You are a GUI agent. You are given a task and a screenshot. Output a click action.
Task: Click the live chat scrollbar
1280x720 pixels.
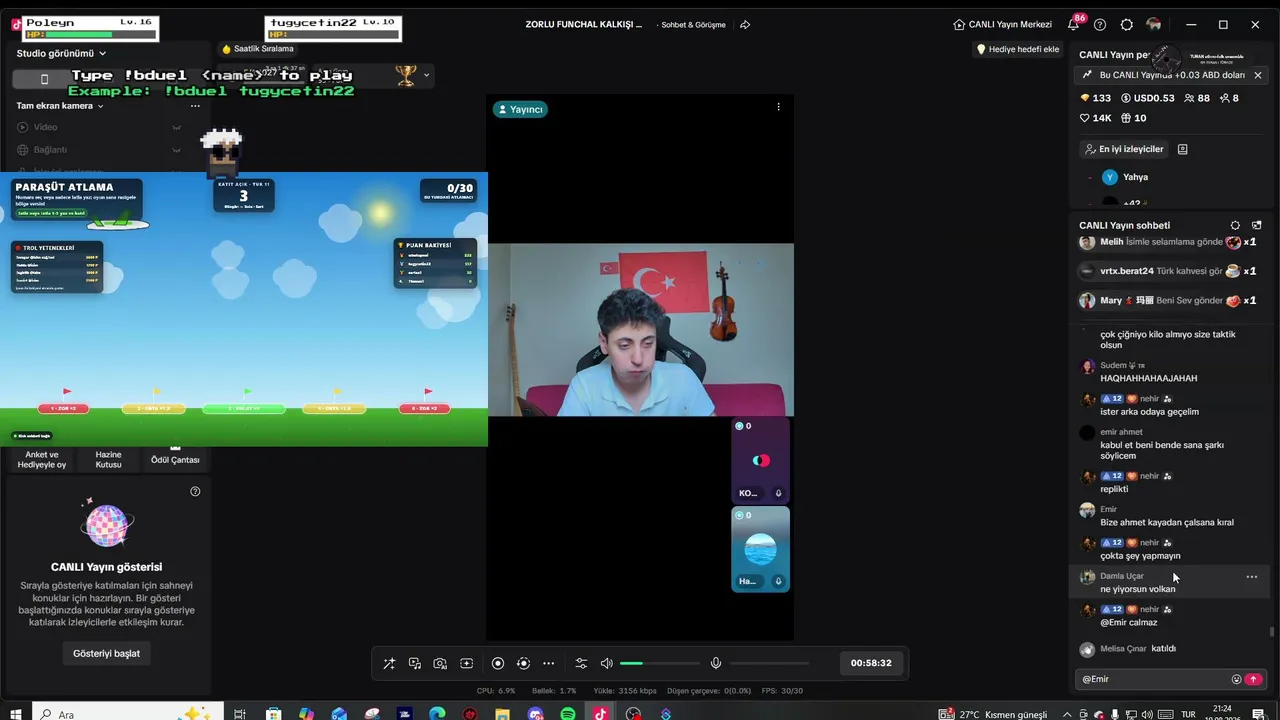(x=1272, y=632)
